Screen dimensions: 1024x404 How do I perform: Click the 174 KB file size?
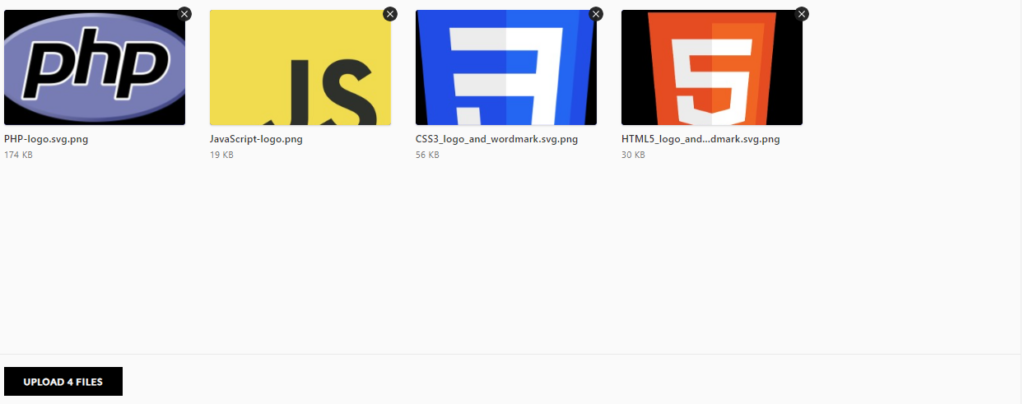click(18, 155)
